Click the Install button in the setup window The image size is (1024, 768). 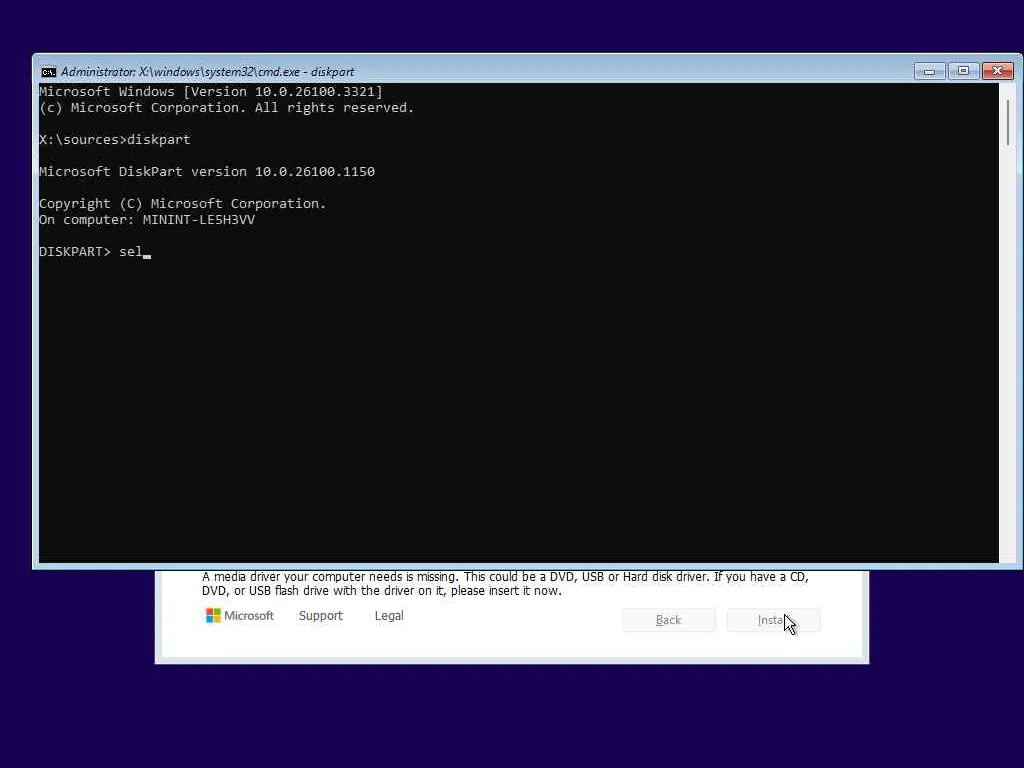coord(773,620)
